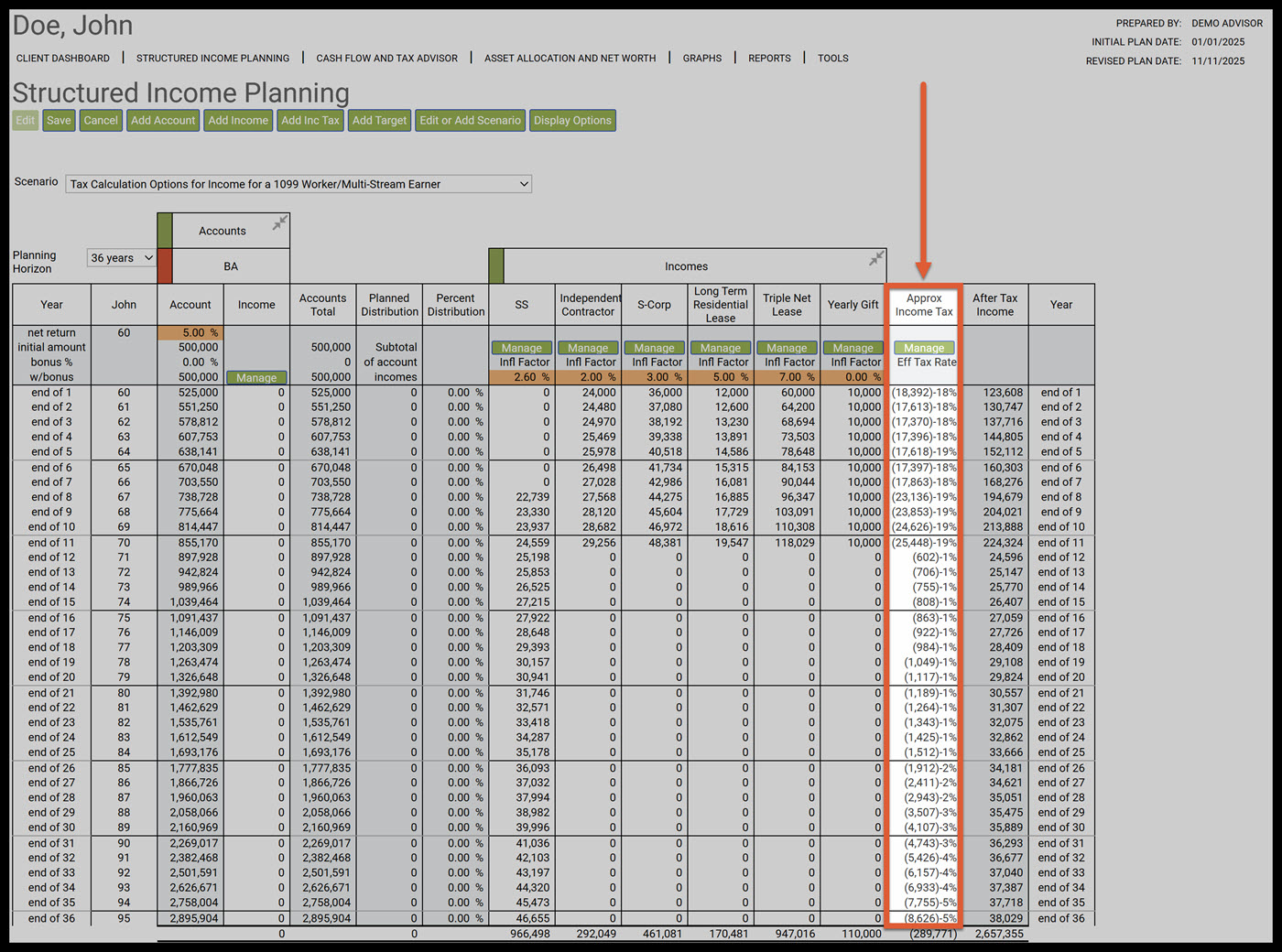Open the Graphs menu item
This screenshot has width=1282, height=952.
point(701,59)
